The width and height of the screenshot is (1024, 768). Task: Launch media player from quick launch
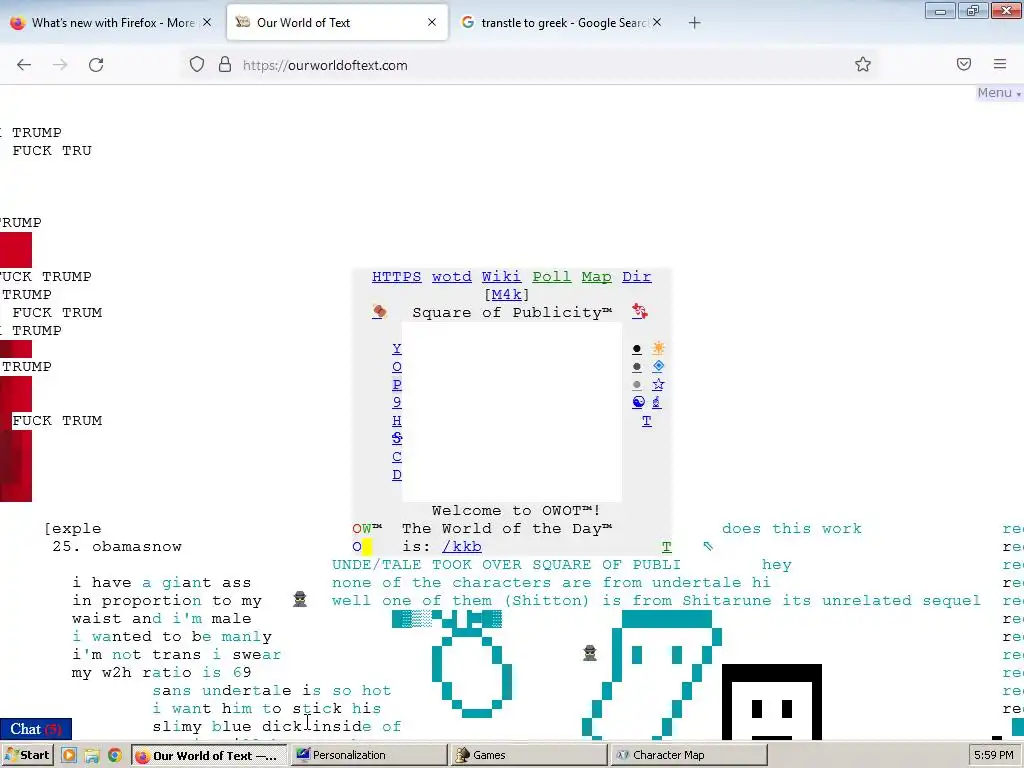69,756
